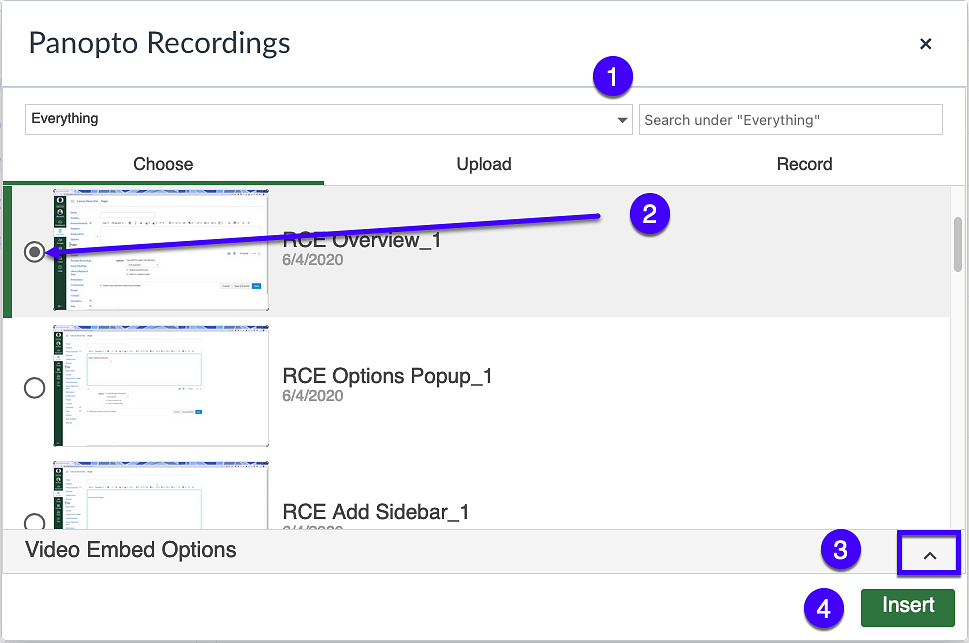Click the 6/4/2020 date under RCE Overview_1

pos(313,260)
